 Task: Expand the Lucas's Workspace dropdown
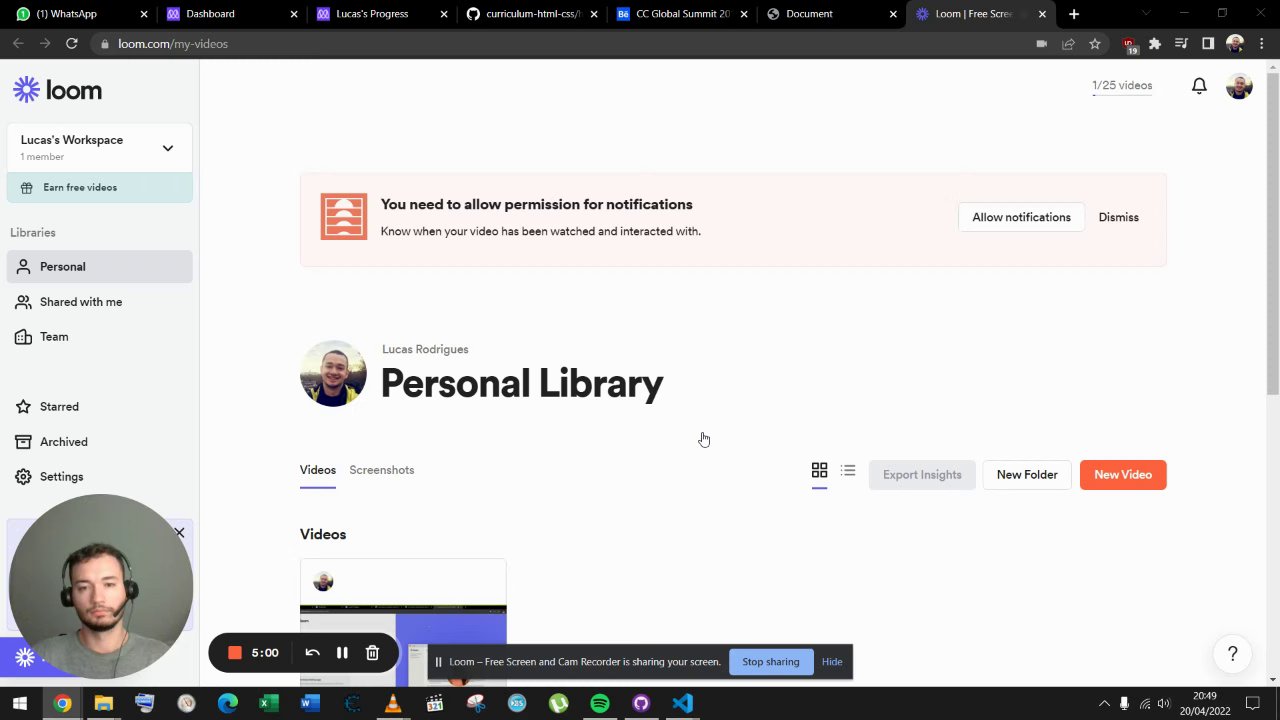tap(168, 148)
